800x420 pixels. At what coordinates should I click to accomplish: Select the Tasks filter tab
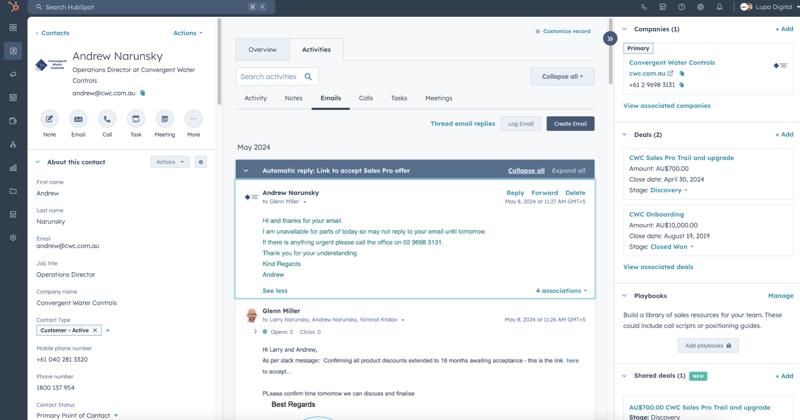pos(399,98)
